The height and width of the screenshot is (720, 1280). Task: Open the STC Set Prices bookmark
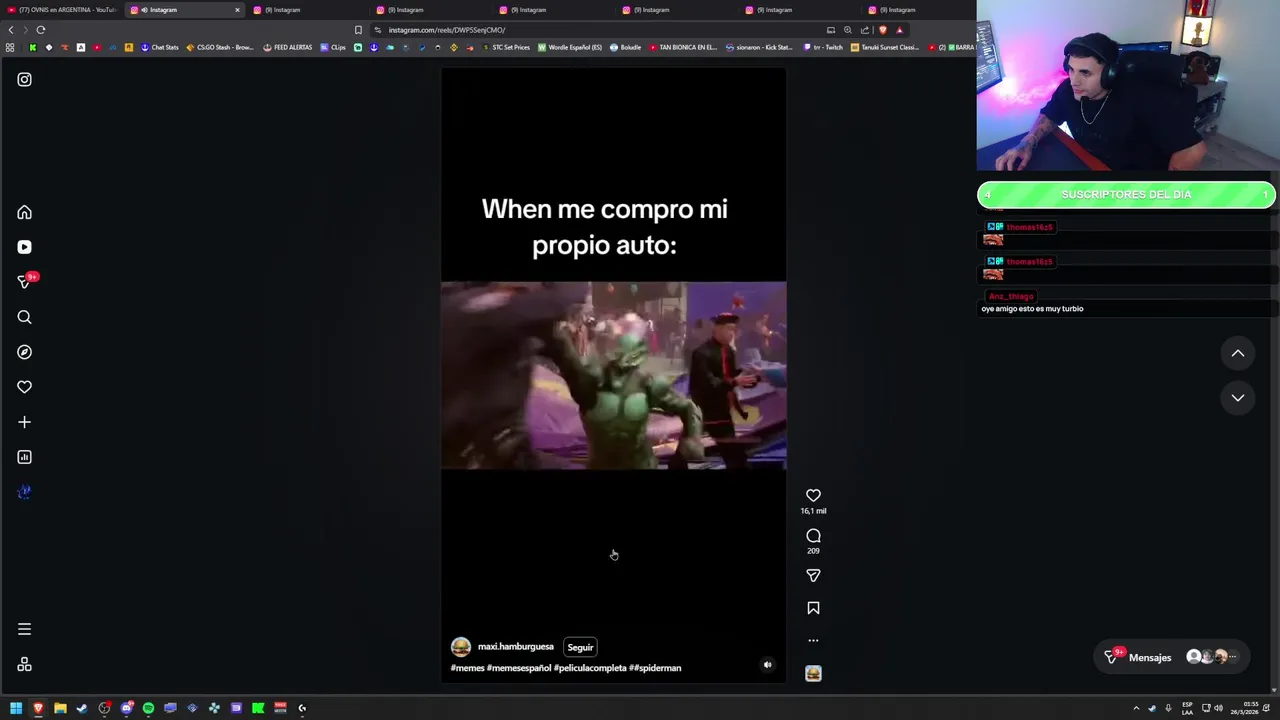click(505, 47)
